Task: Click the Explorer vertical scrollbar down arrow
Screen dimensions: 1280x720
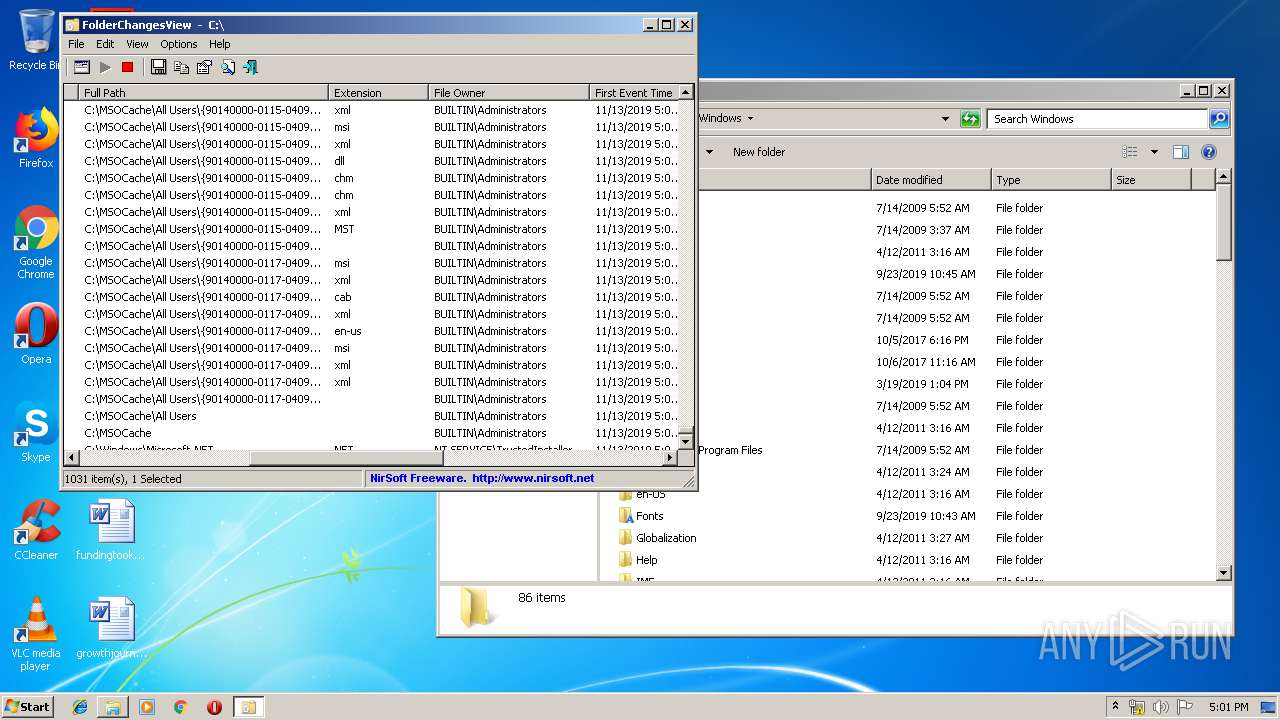Action: [x=1223, y=573]
